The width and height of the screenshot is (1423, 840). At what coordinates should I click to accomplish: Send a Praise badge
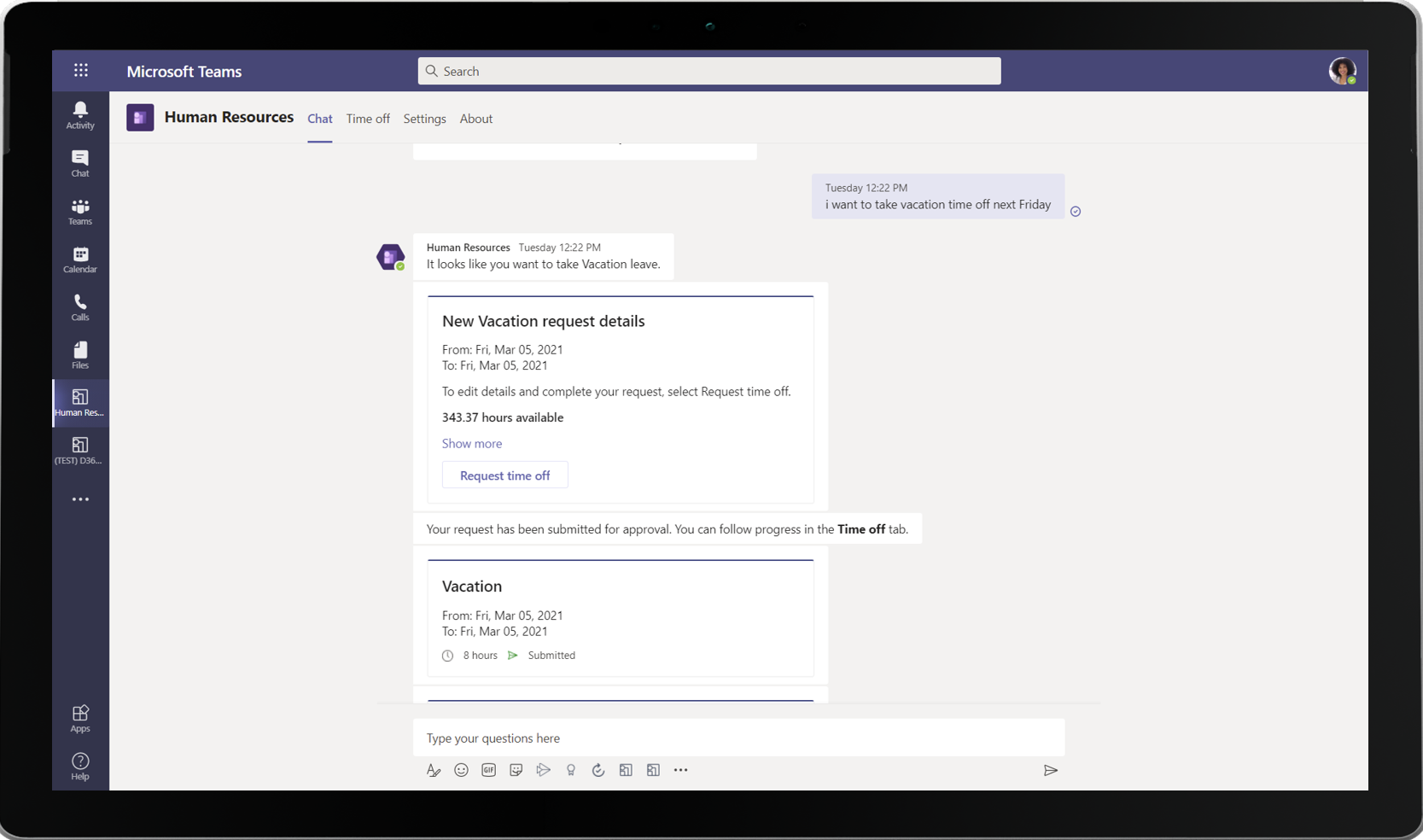tap(571, 770)
